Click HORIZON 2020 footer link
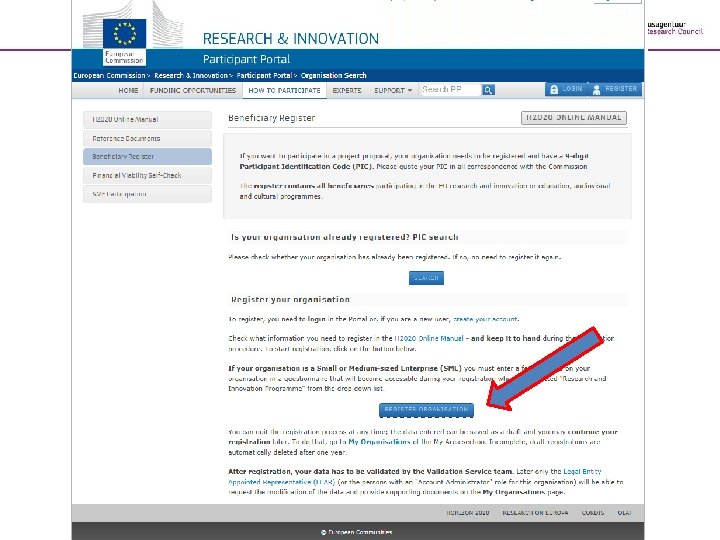This screenshot has height=540, width=720. point(468,513)
